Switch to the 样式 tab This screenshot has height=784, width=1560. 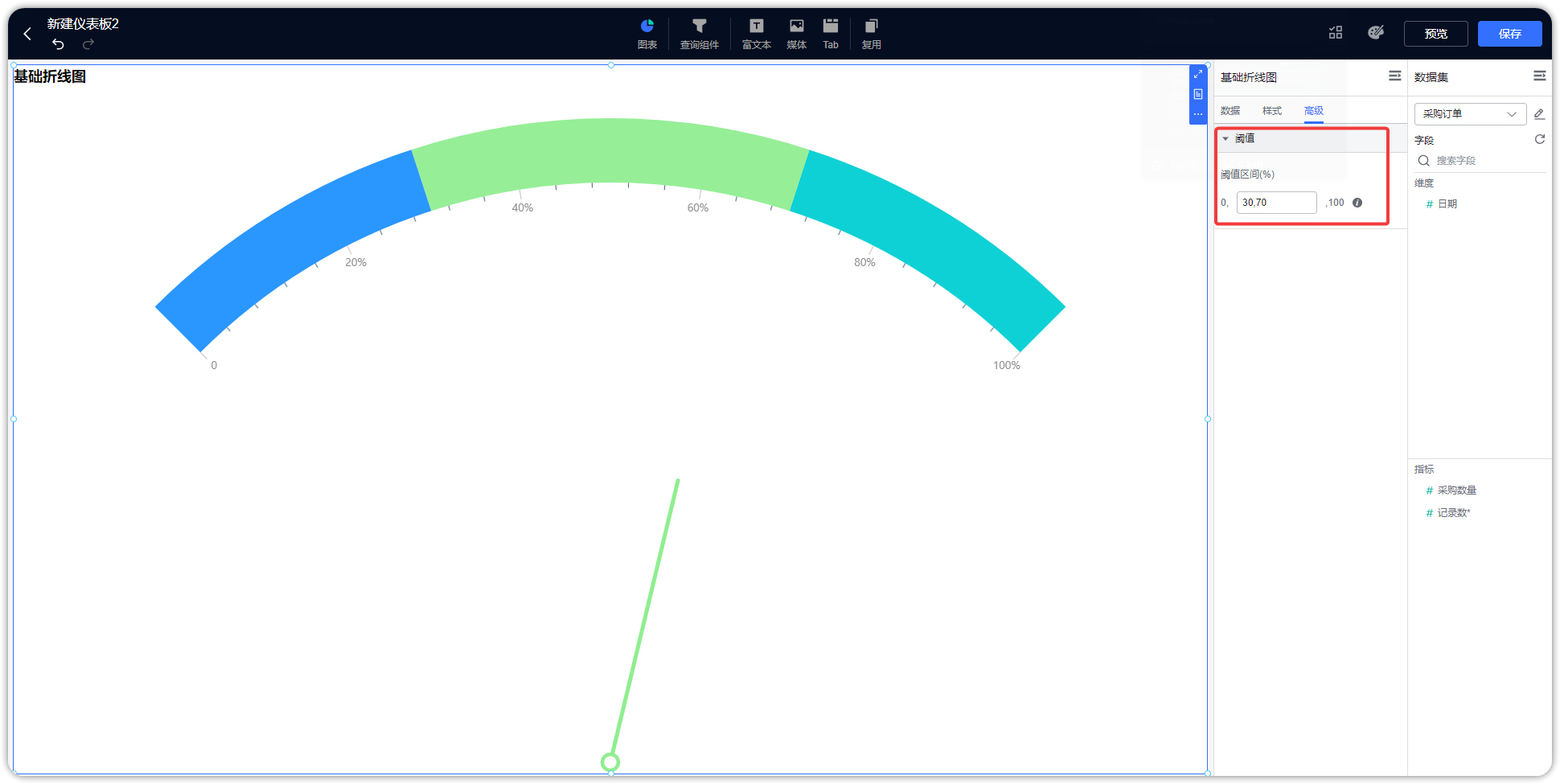[x=1272, y=111]
